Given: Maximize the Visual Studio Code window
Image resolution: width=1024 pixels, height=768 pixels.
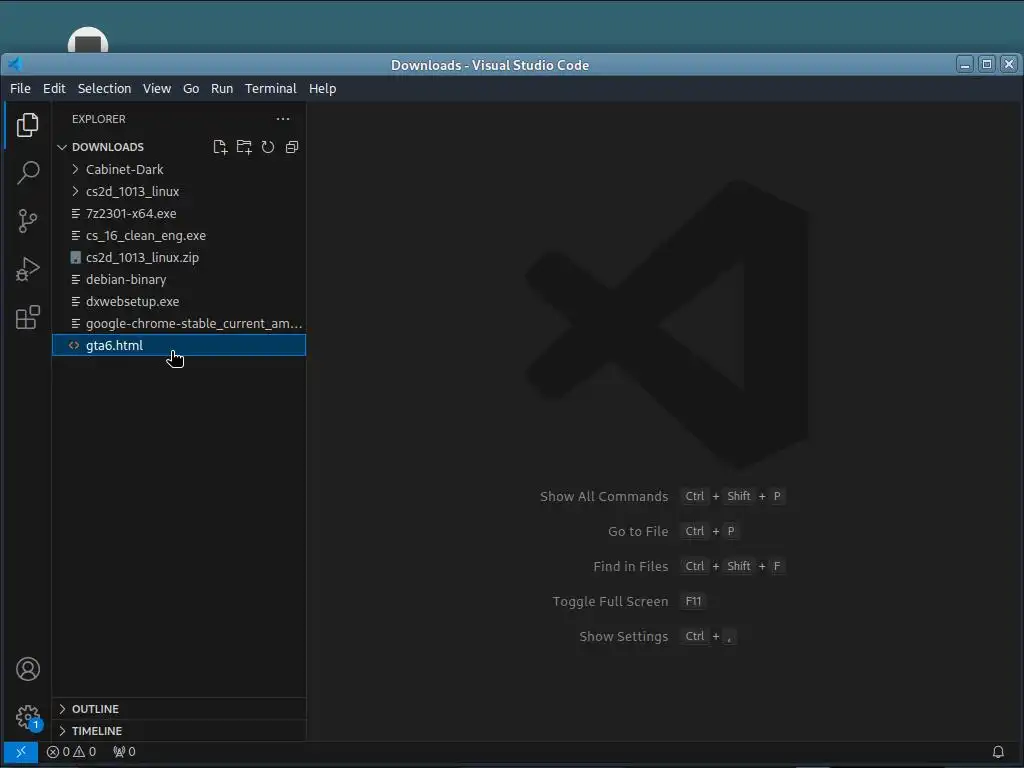Looking at the screenshot, I should click(987, 64).
